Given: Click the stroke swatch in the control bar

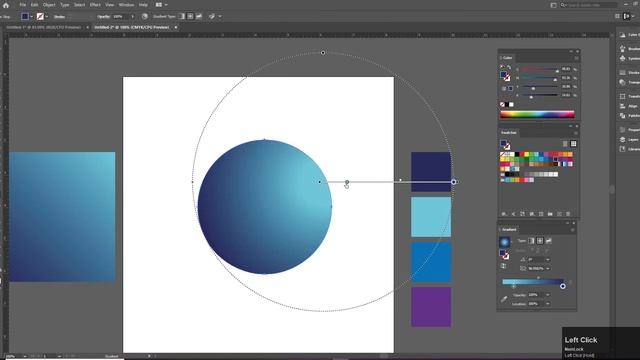Looking at the screenshot, I should point(40,16).
